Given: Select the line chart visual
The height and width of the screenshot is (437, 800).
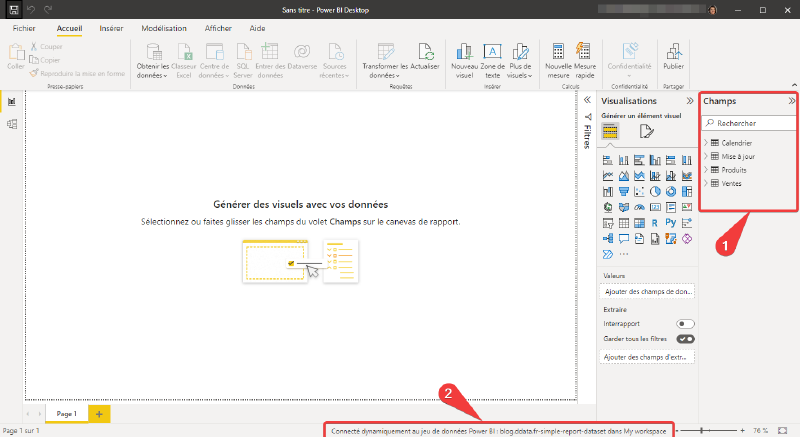Looking at the screenshot, I should point(608,176).
